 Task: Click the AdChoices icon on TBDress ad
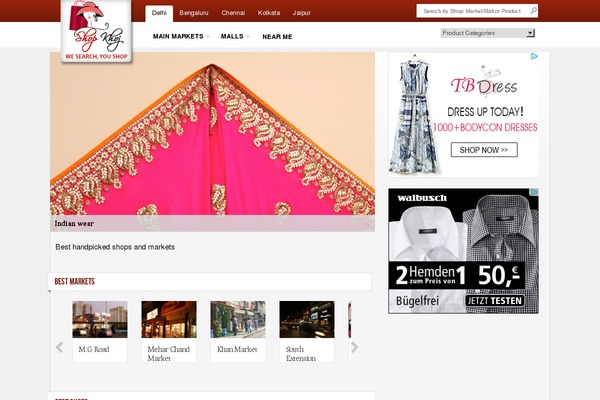pos(535,57)
